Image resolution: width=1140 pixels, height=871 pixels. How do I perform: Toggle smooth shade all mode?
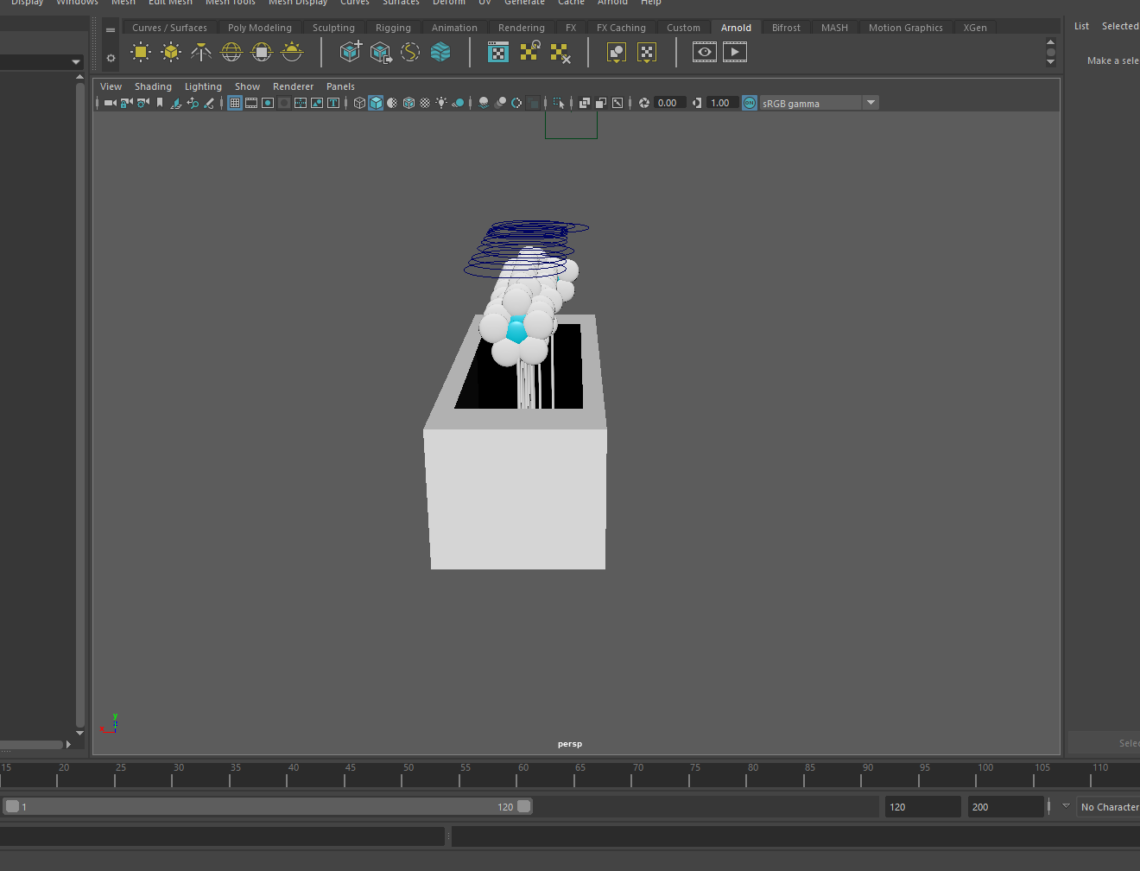click(x=376, y=103)
